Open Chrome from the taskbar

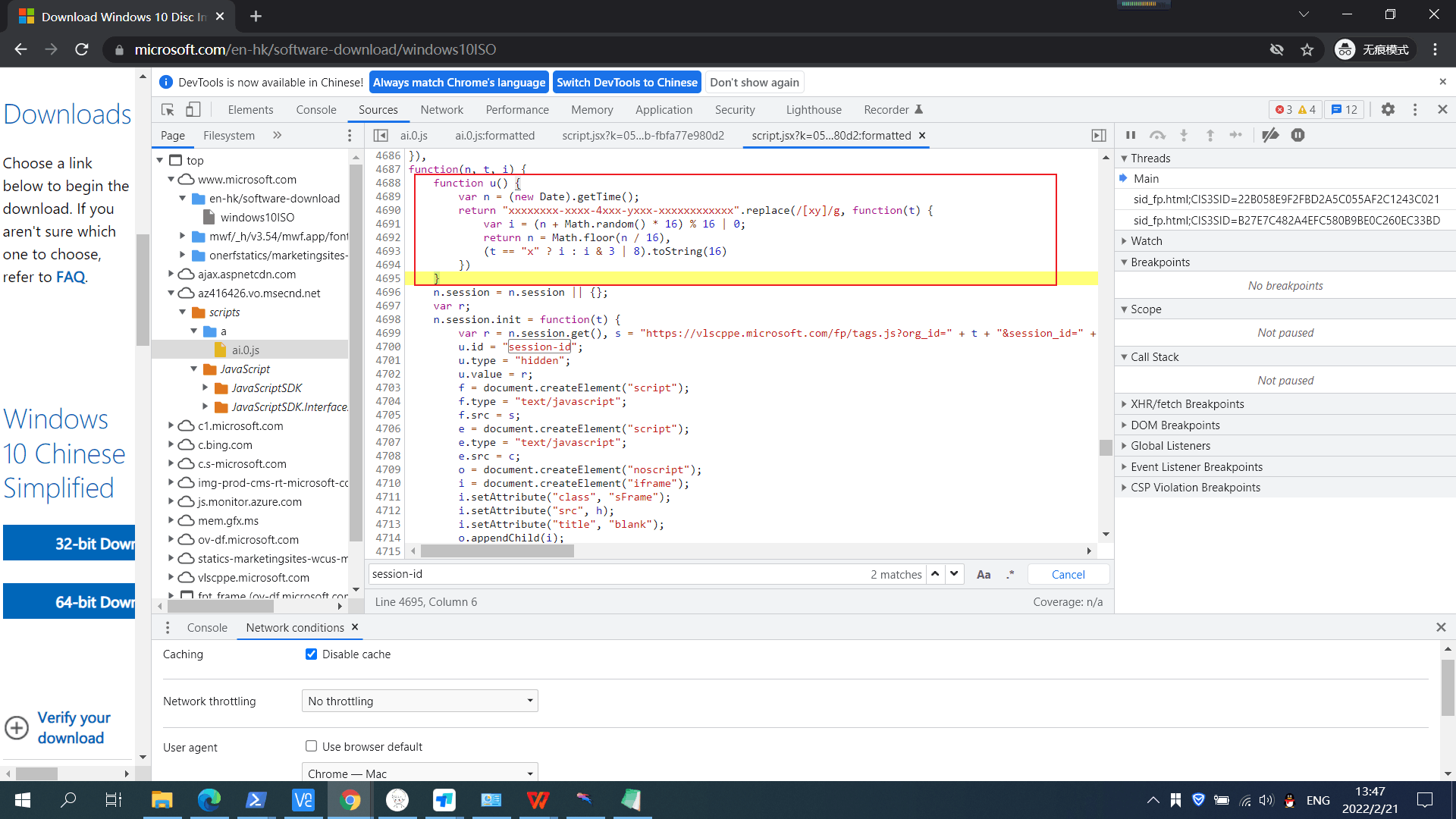coord(350,800)
